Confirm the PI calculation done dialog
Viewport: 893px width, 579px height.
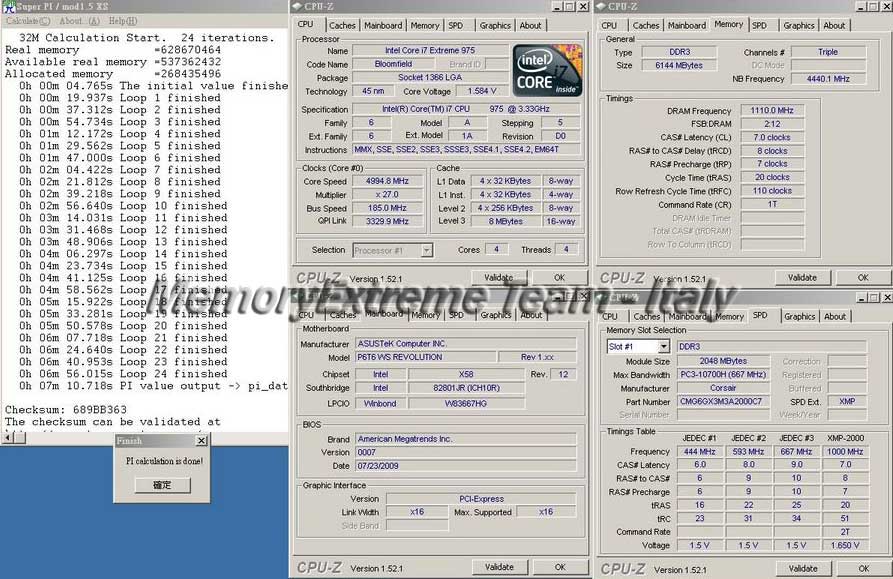point(162,484)
